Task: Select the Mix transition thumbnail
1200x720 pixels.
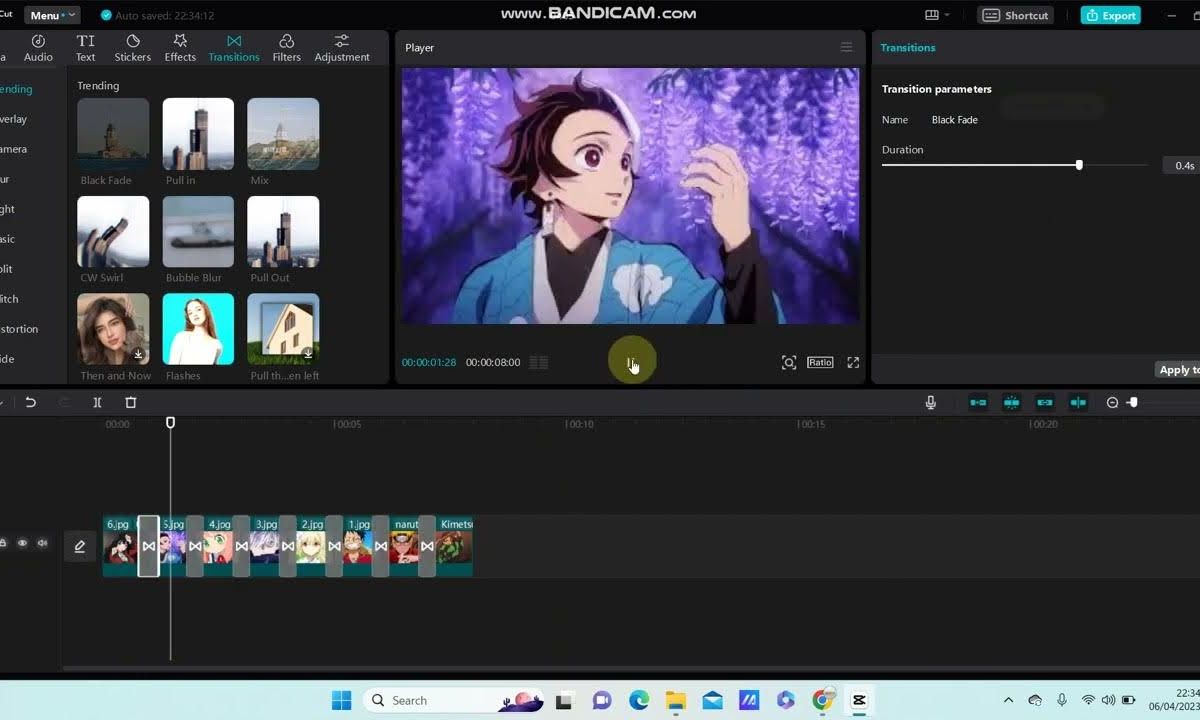Action: click(283, 134)
